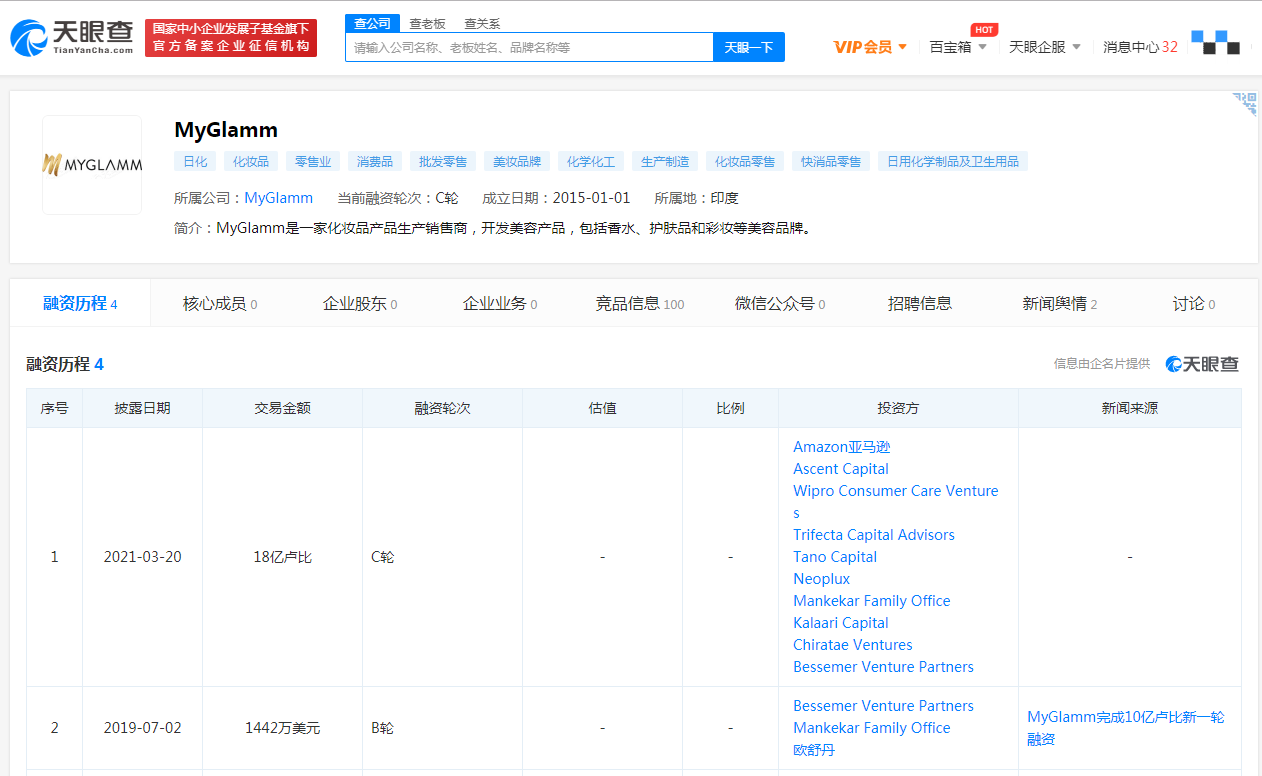Select the 查关系 search tab
The height and width of the screenshot is (776, 1262).
click(x=482, y=23)
